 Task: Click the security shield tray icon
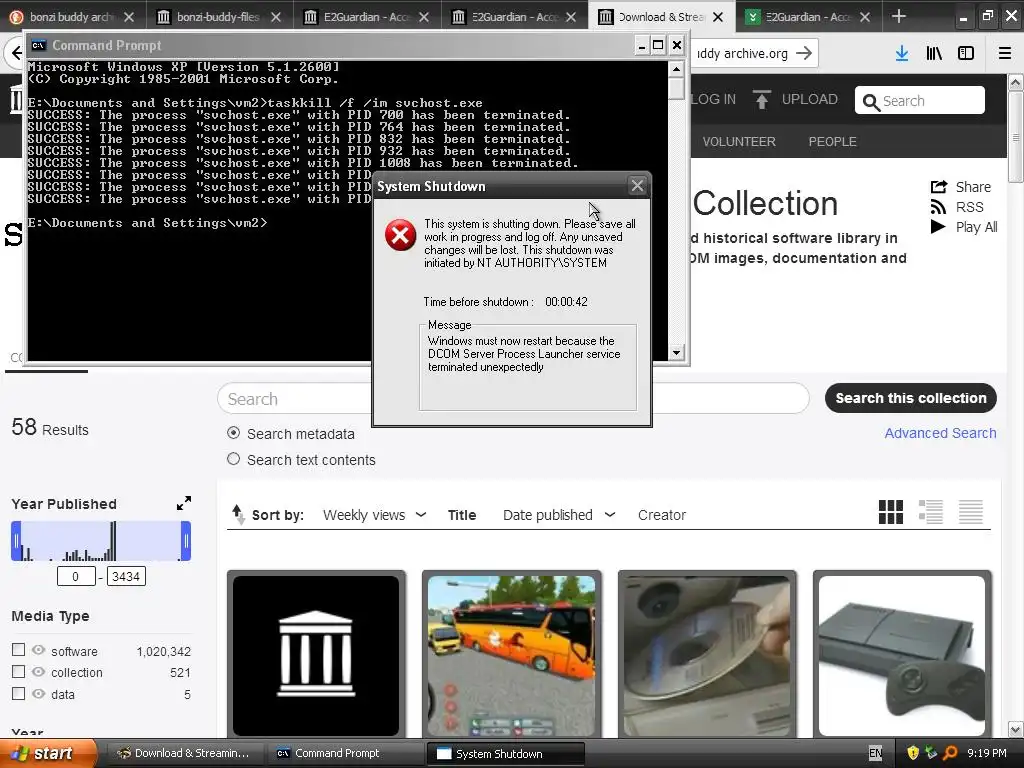tap(913, 753)
